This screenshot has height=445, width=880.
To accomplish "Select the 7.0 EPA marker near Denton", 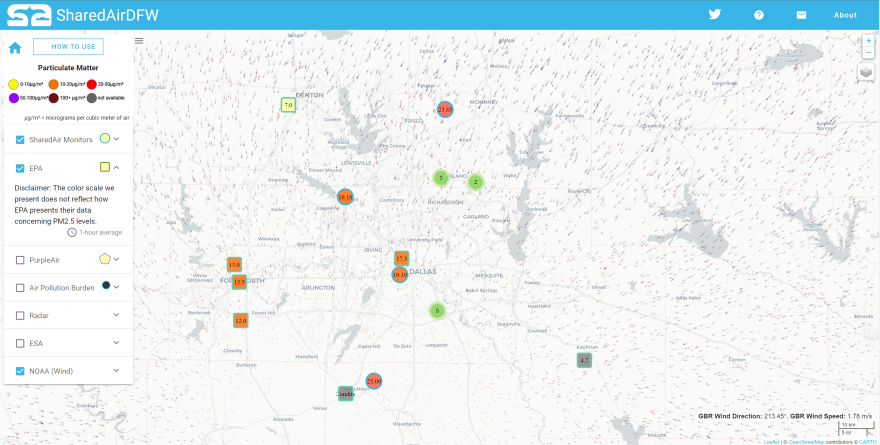I will coord(288,105).
